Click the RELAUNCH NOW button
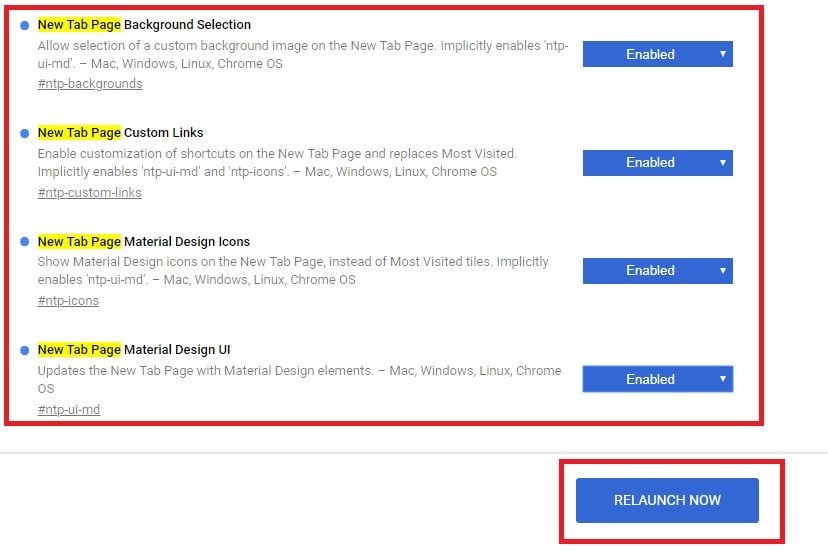This screenshot has width=828, height=556. pyautogui.click(x=667, y=501)
